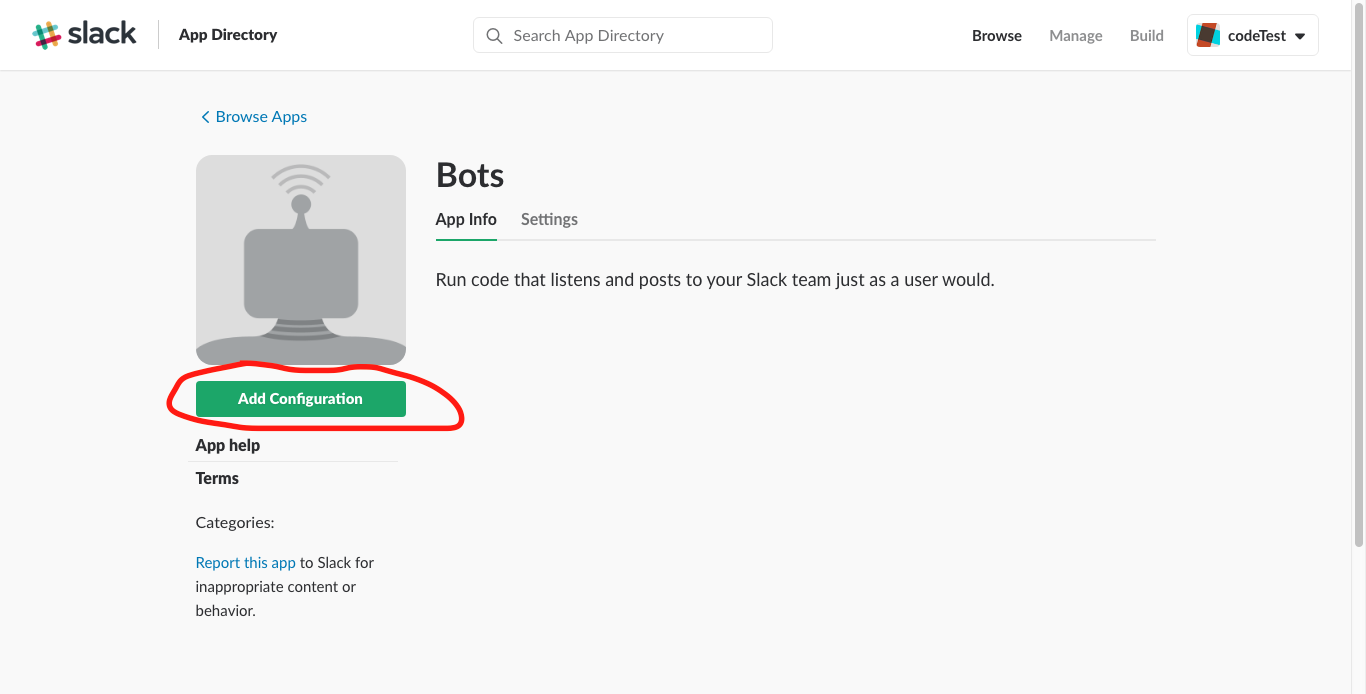Open the Manage navigation item
Viewport: 1366px width, 694px height.
click(1076, 35)
